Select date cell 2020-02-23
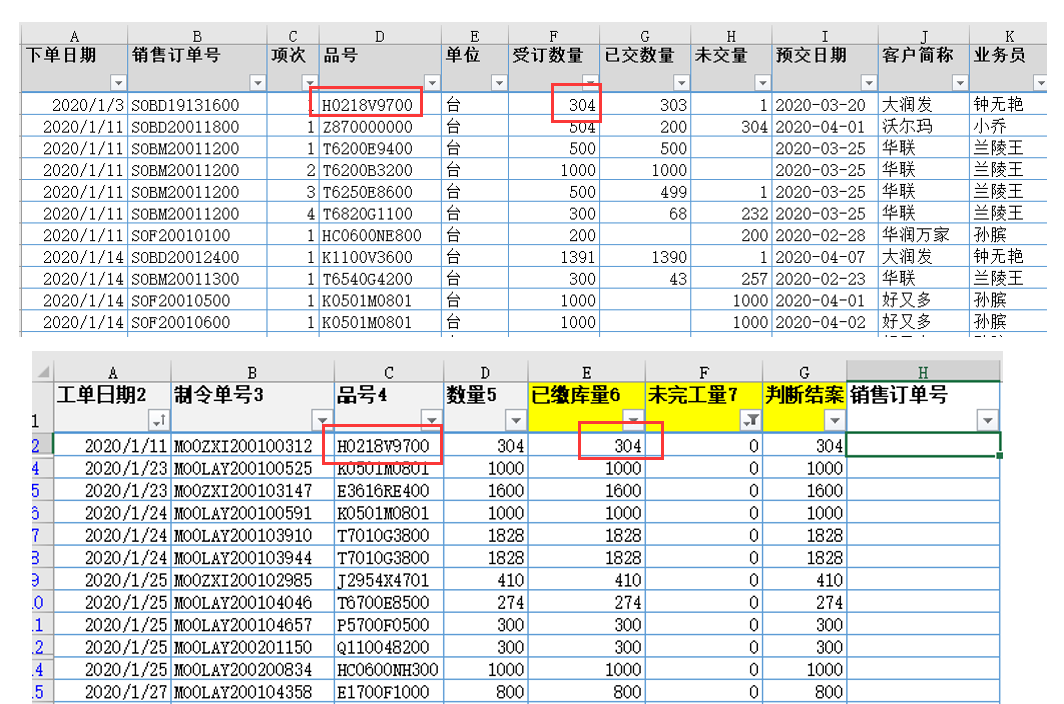 tap(825, 278)
